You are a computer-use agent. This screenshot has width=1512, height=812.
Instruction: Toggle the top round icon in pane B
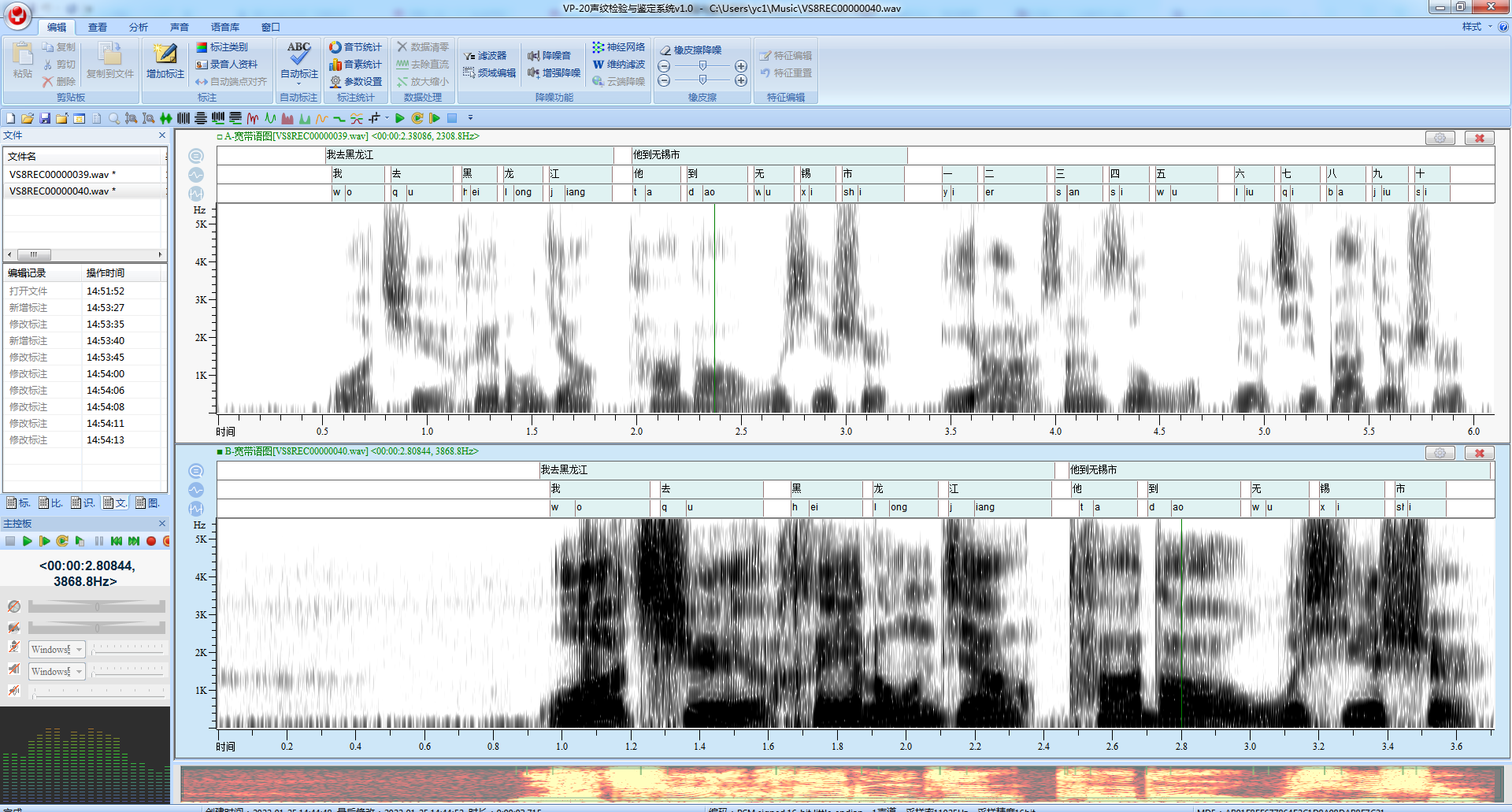pos(196,471)
